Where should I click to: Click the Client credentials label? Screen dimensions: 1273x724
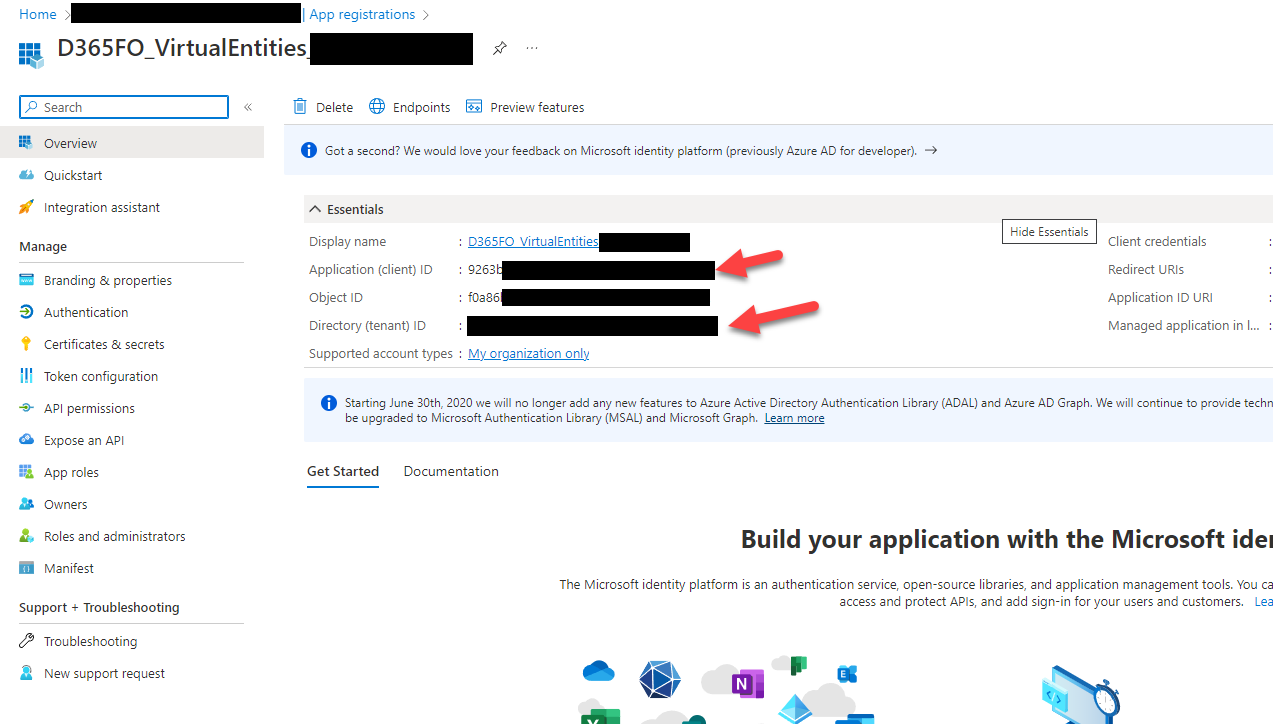(x=1157, y=241)
